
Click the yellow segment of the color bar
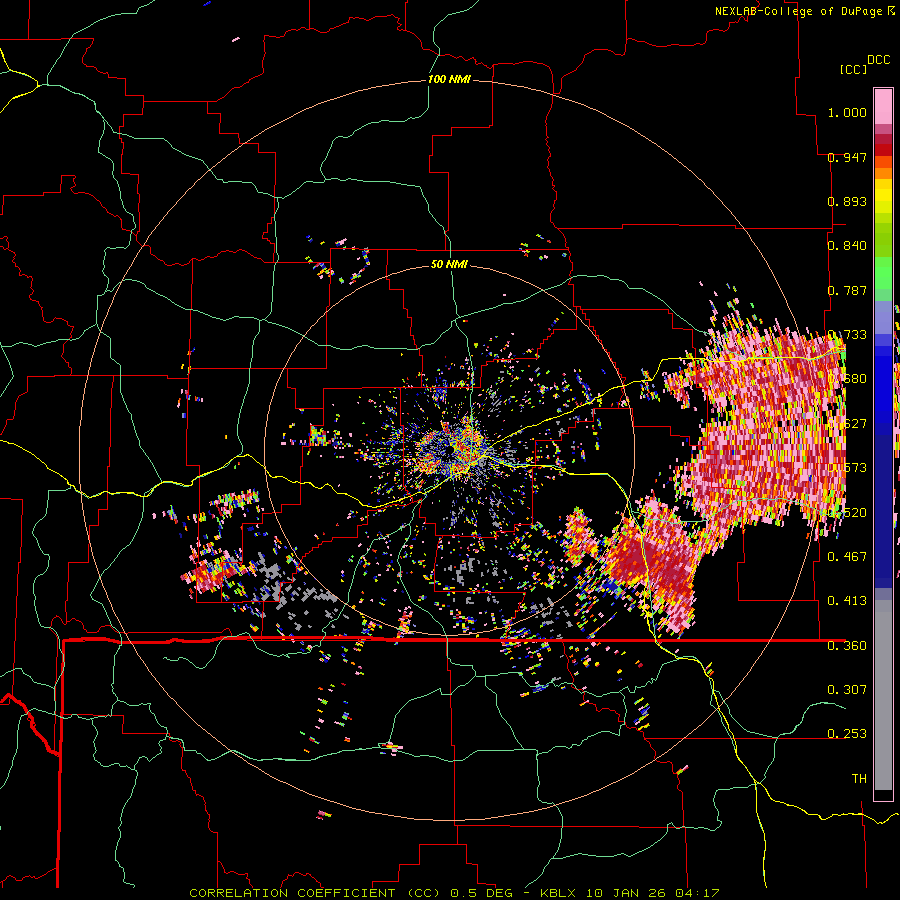click(883, 197)
